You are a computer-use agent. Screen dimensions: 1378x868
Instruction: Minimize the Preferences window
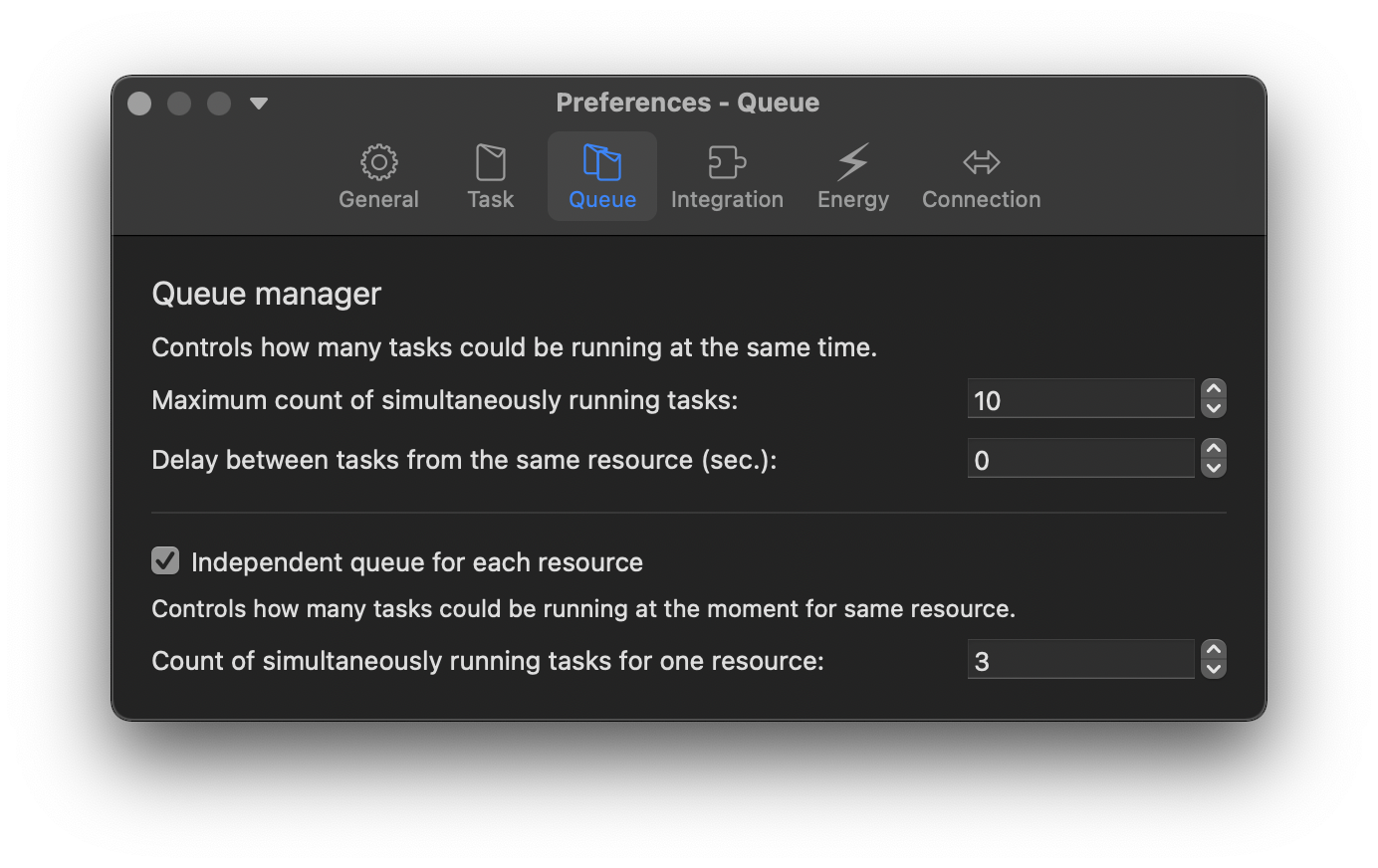tap(179, 104)
